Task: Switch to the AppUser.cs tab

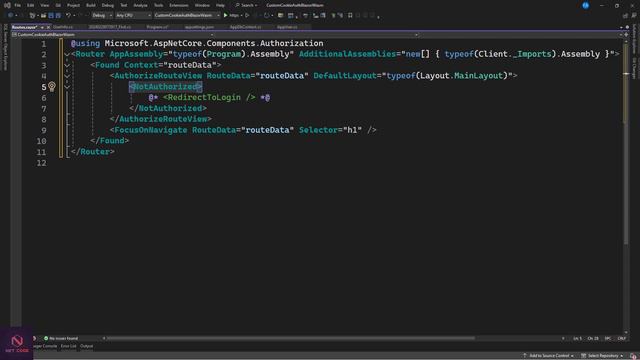Action: tap(287, 27)
